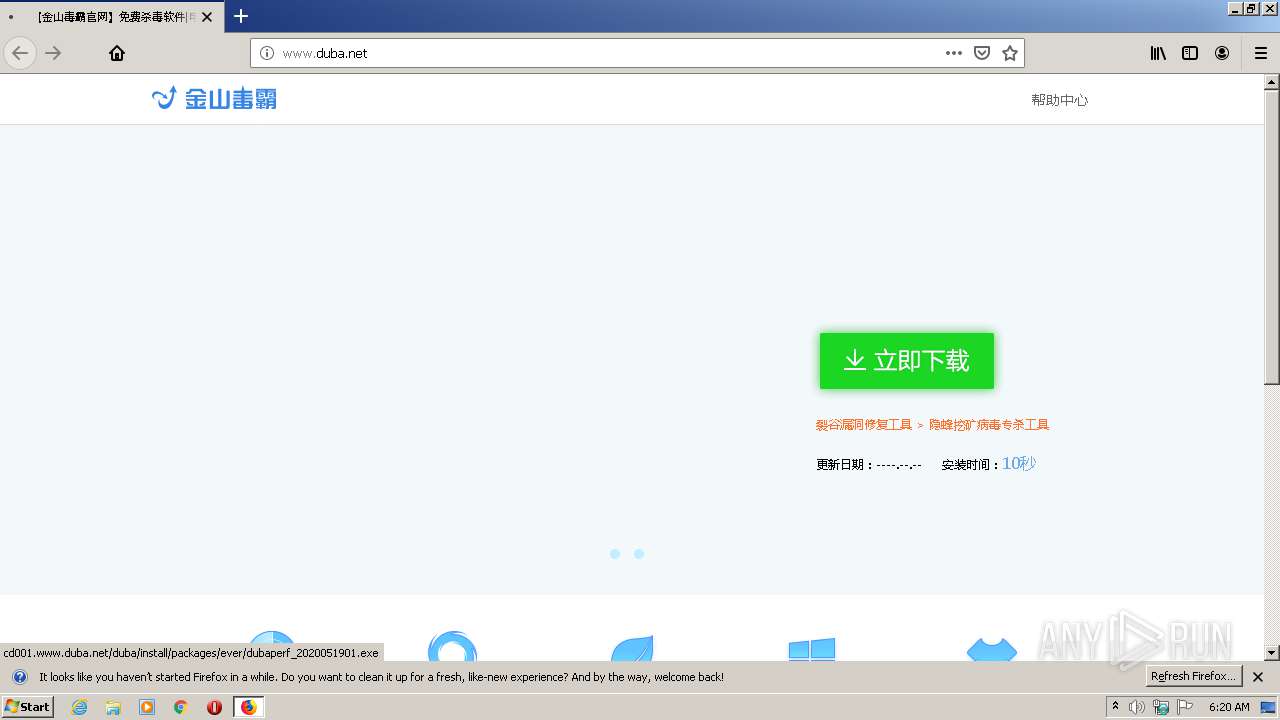
Task: Click the 10秒 install time text
Action: [1019, 463]
